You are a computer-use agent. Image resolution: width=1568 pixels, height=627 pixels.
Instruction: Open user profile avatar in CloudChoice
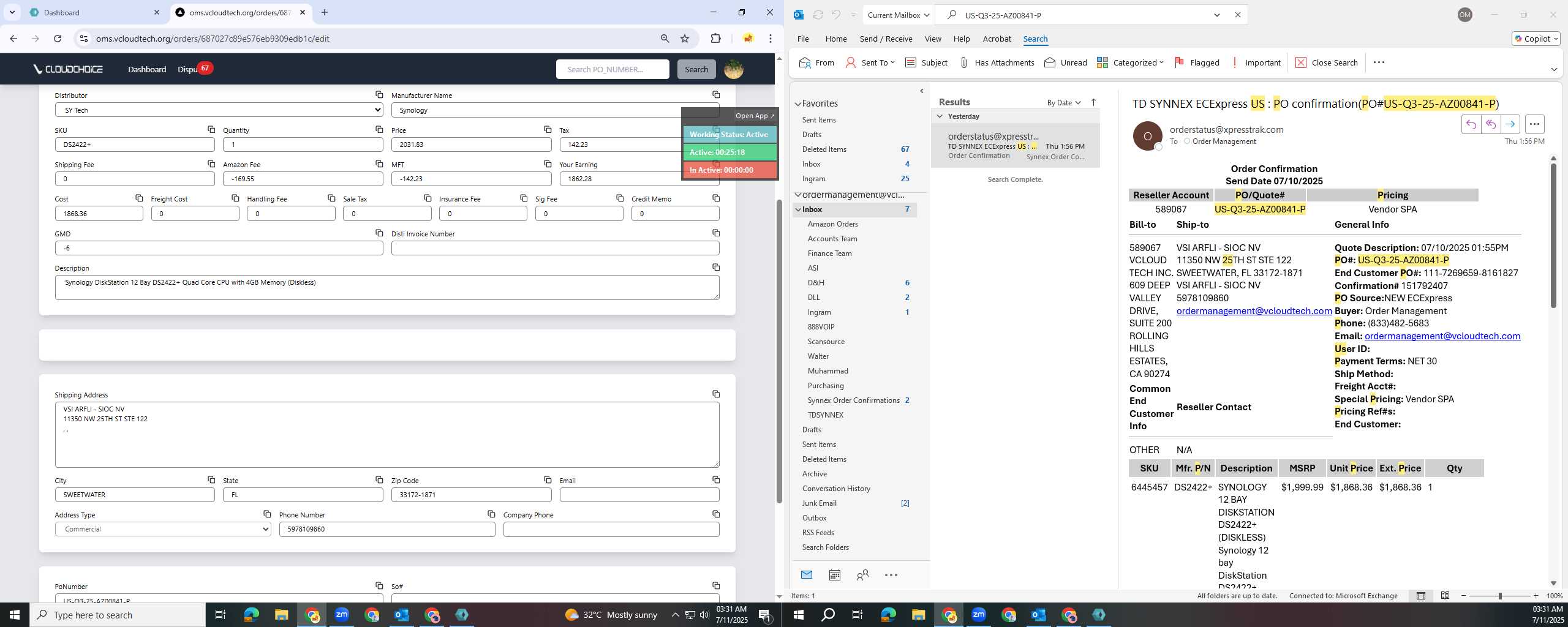(x=734, y=69)
